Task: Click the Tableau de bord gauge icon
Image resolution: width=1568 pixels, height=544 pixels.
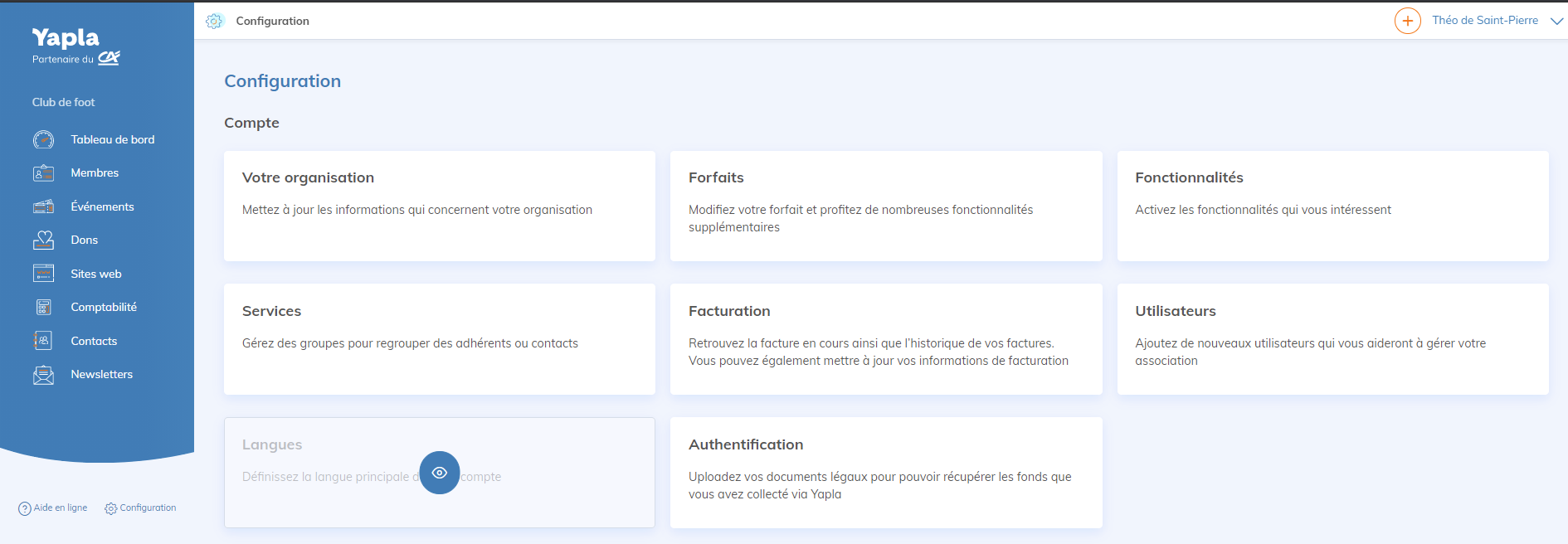Action: click(x=43, y=139)
